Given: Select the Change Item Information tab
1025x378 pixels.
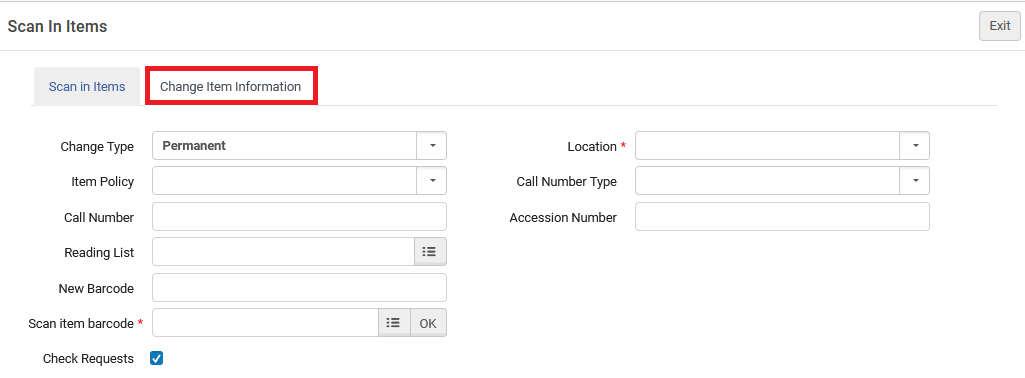Looking at the screenshot, I should click(x=231, y=86).
